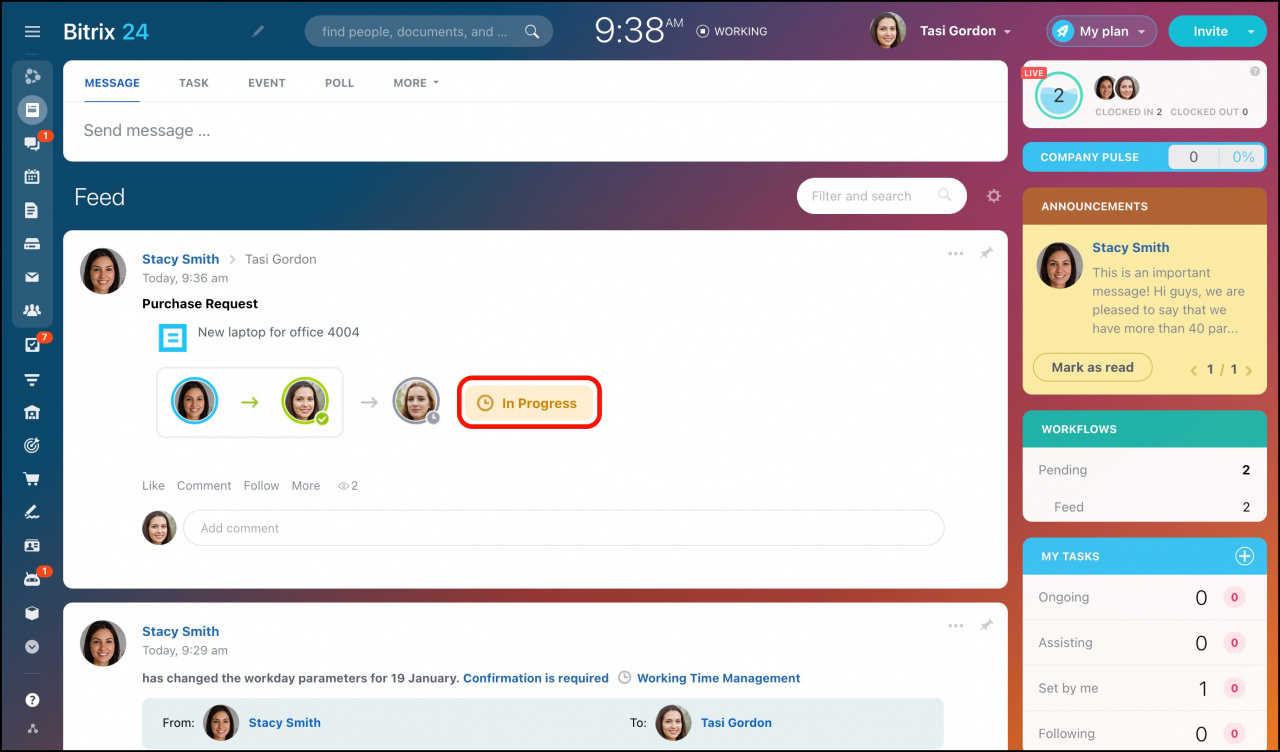This screenshot has width=1280, height=752.
Task: Toggle the WORKING workday status
Action: [732, 31]
